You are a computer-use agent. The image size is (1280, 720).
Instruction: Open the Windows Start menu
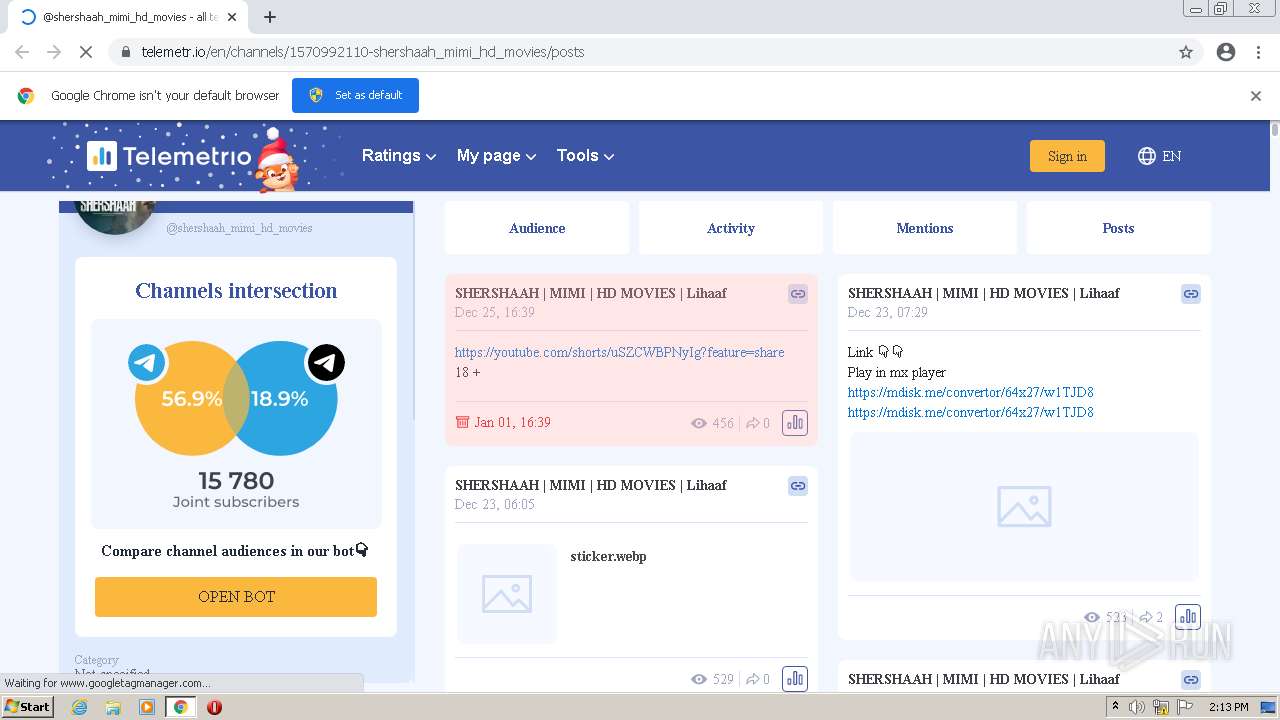click(28, 707)
